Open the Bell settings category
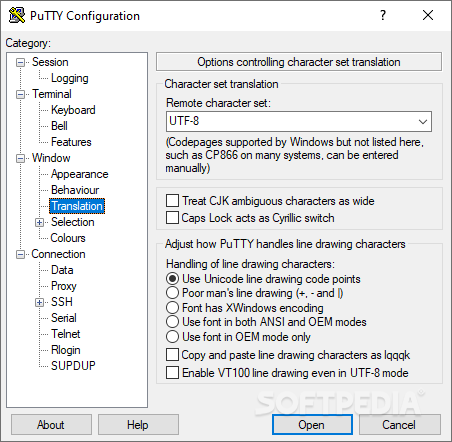The image size is (452, 442). click(x=59, y=126)
